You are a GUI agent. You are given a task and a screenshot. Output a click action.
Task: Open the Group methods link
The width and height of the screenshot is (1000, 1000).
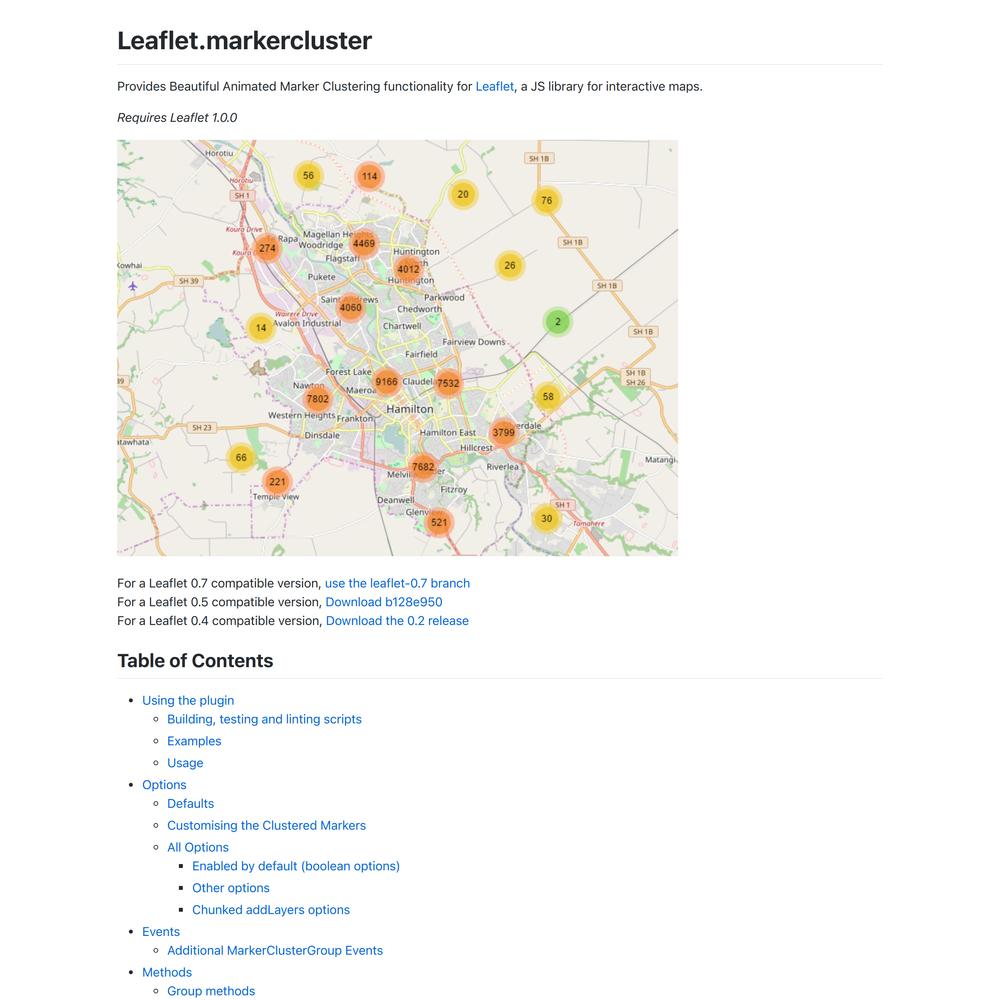[211, 991]
